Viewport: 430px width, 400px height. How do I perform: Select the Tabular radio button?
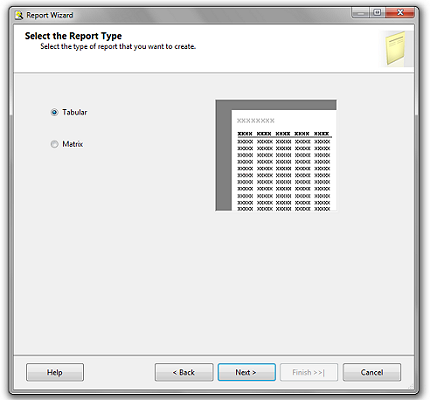(x=54, y=112)
